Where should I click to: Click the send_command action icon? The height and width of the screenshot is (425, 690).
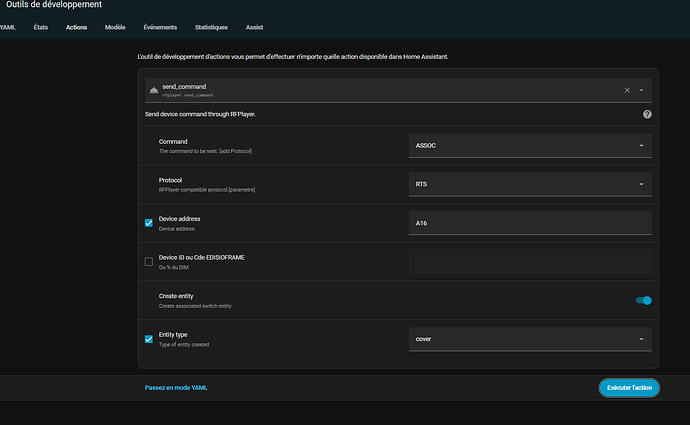(153, 90)
